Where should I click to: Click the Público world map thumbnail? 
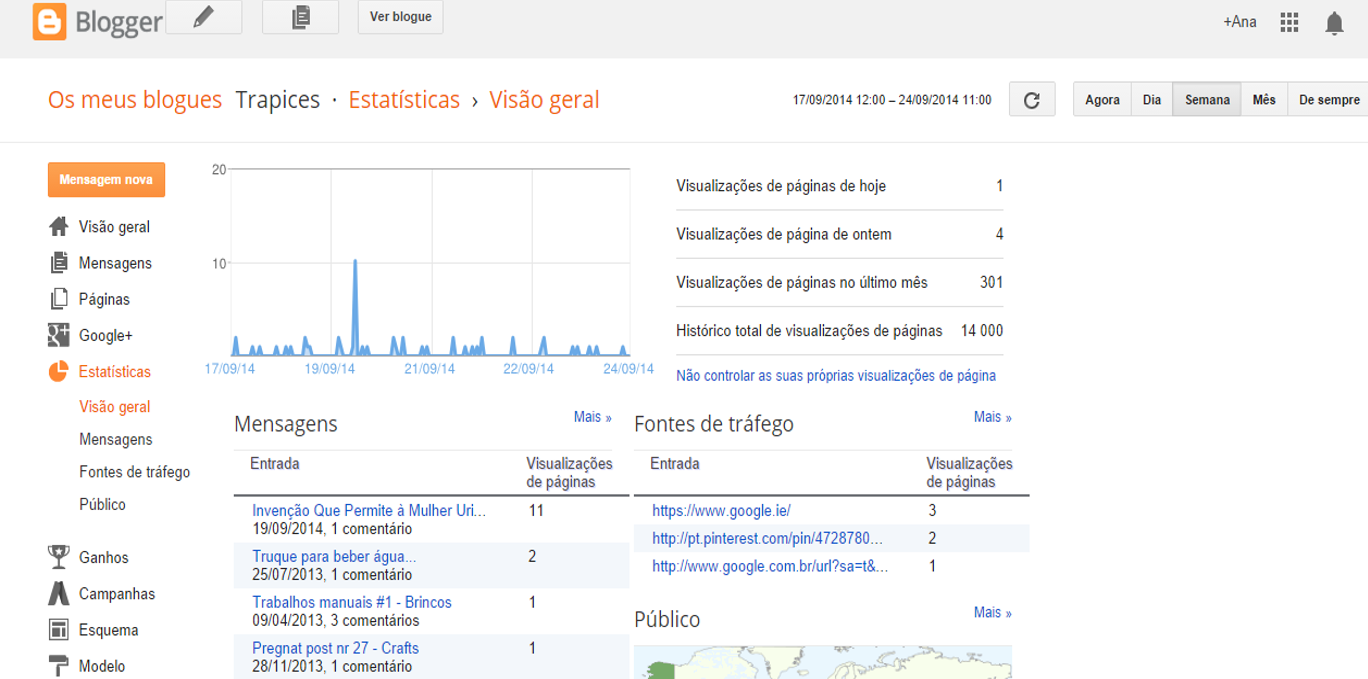coord(822,662)
